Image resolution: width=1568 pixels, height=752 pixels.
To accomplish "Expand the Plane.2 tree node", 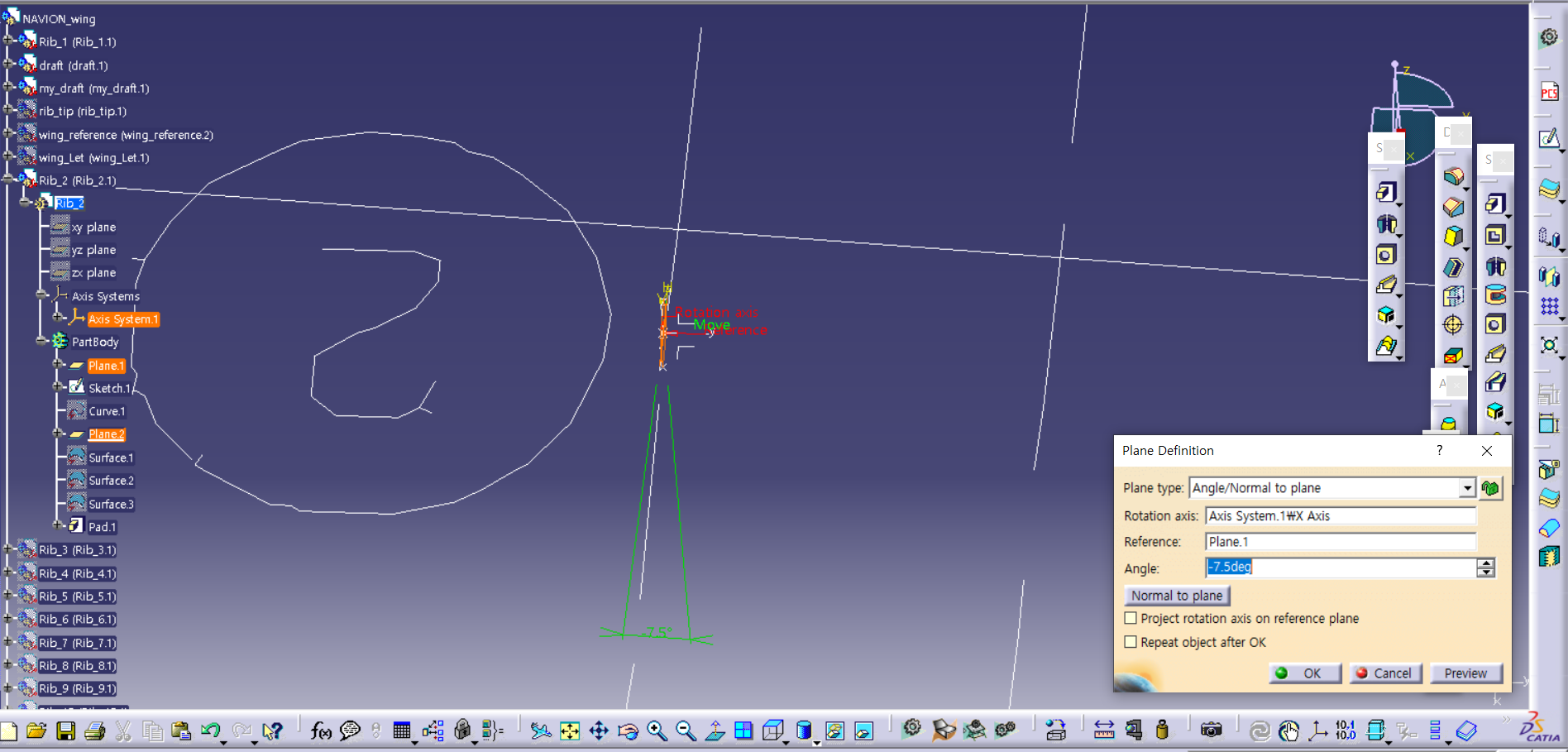I will (x=58, y=433).
